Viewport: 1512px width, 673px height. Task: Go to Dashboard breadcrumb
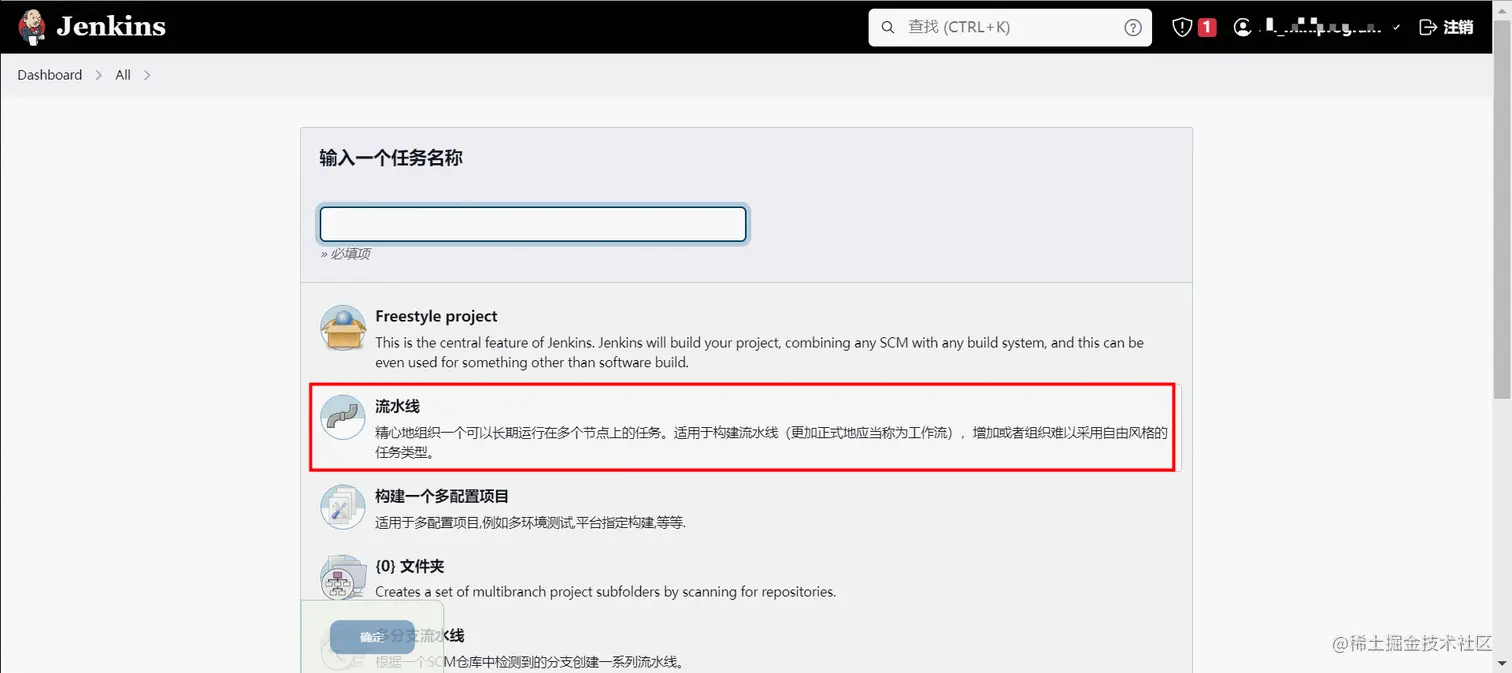point(50,75)
